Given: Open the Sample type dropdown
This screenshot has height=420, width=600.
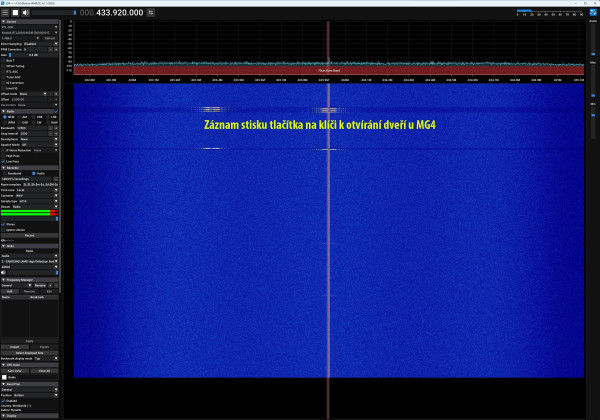Looking at the screenshot, I should [38, 201].
